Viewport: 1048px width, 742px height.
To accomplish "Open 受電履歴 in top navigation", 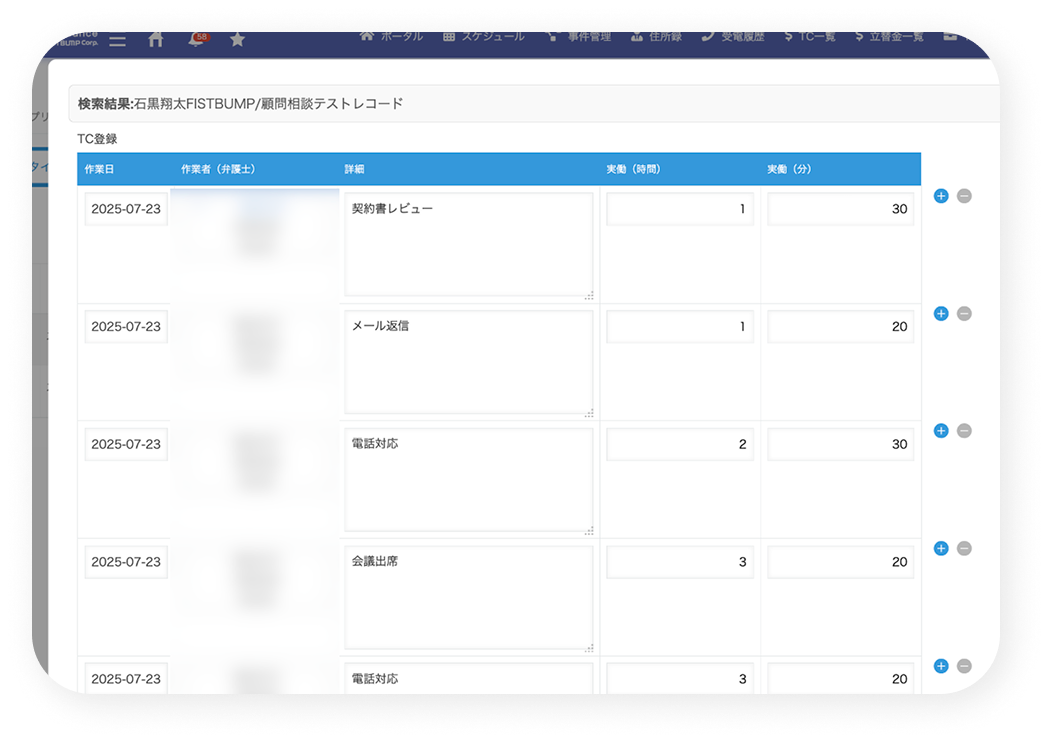I will pyautogui.click(x=733, y=36).
